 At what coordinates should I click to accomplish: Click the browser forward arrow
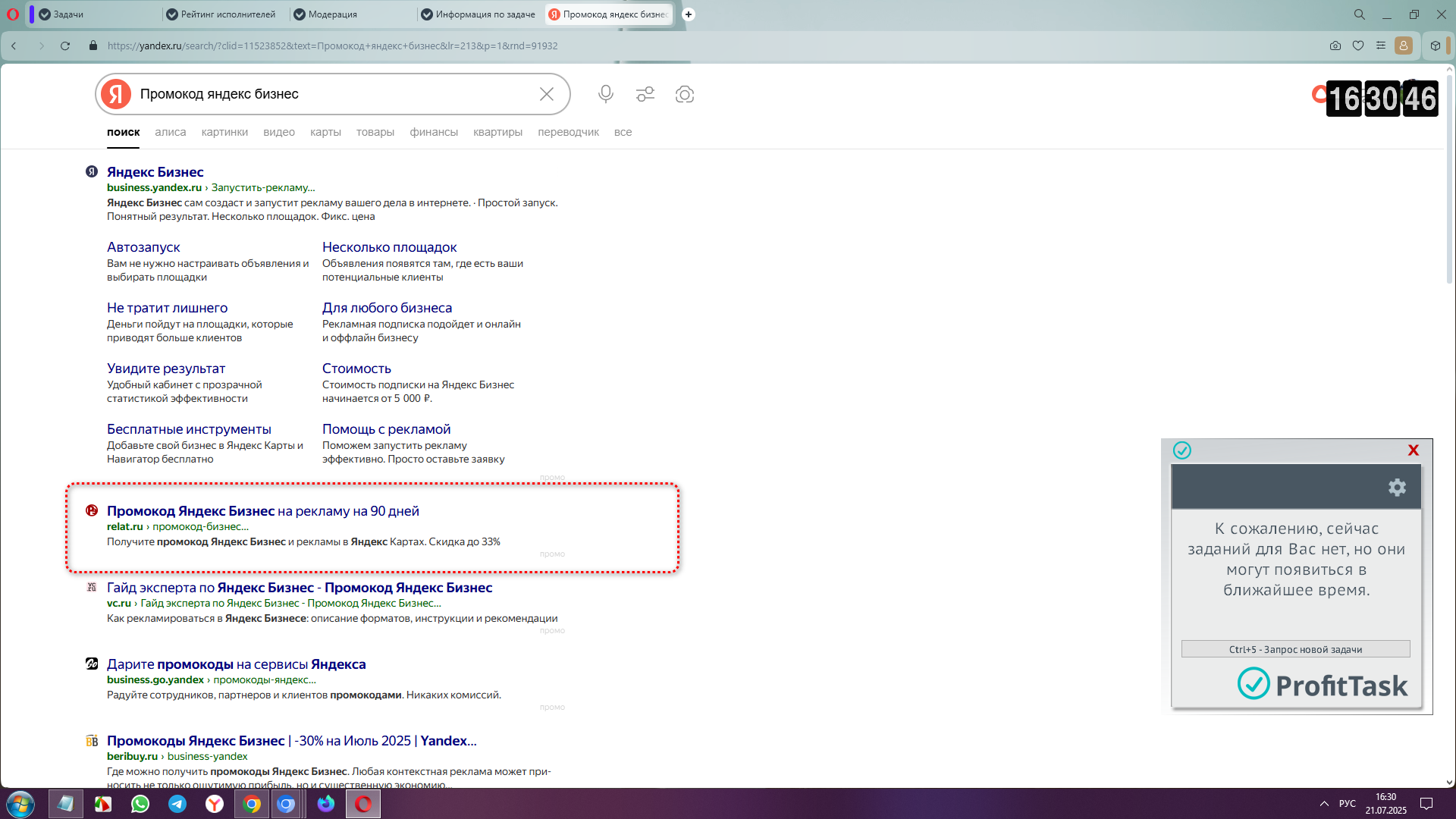[x=41, y=45]
